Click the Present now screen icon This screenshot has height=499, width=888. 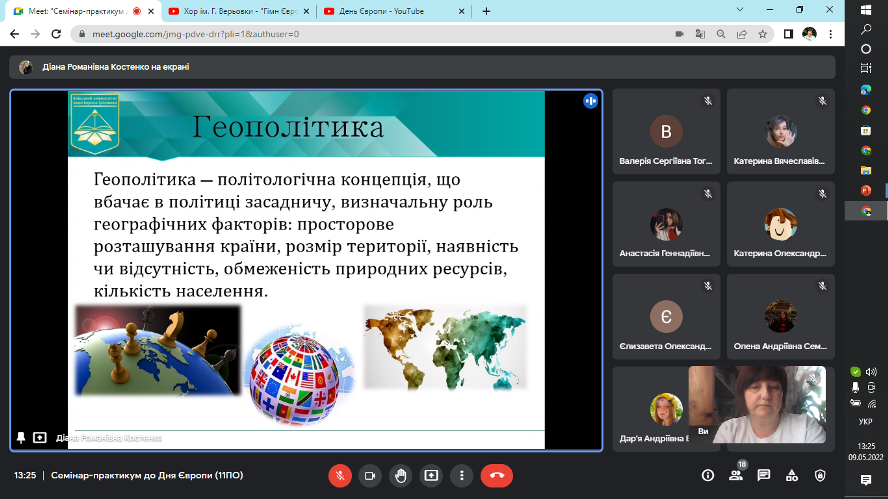click(431, 475)
